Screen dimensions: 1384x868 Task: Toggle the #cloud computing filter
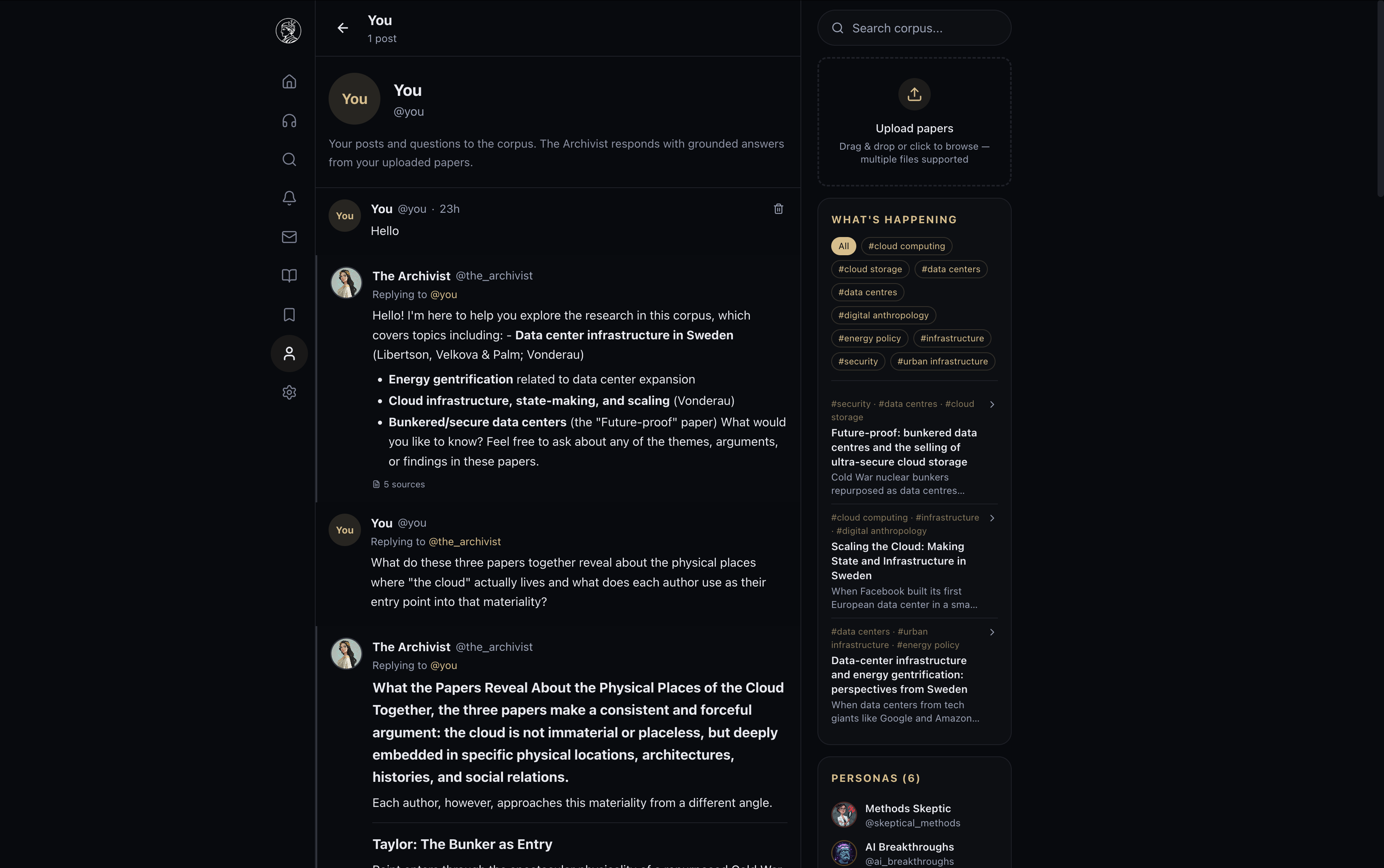click(906, 246)
